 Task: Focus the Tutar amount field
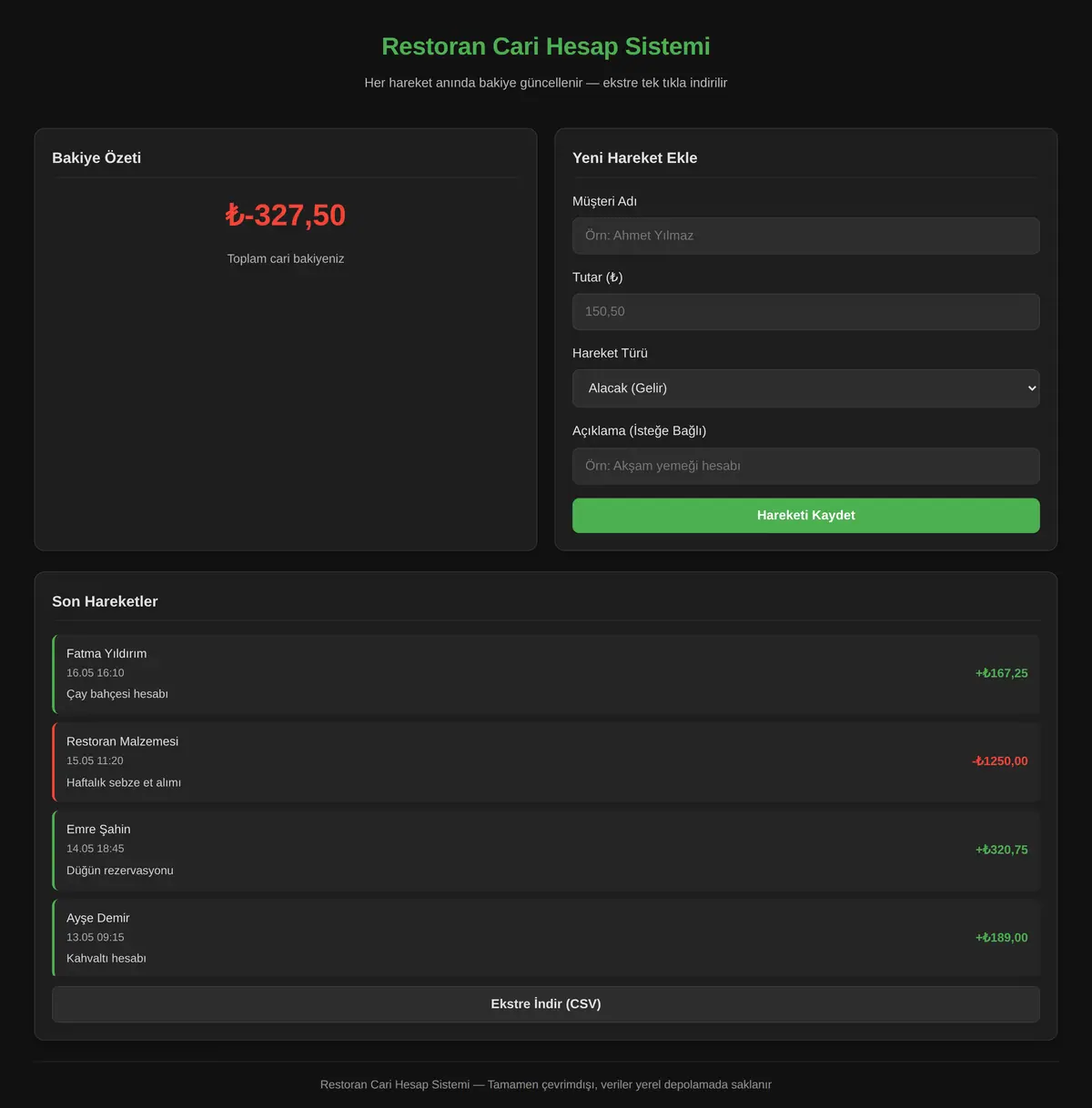805,311
